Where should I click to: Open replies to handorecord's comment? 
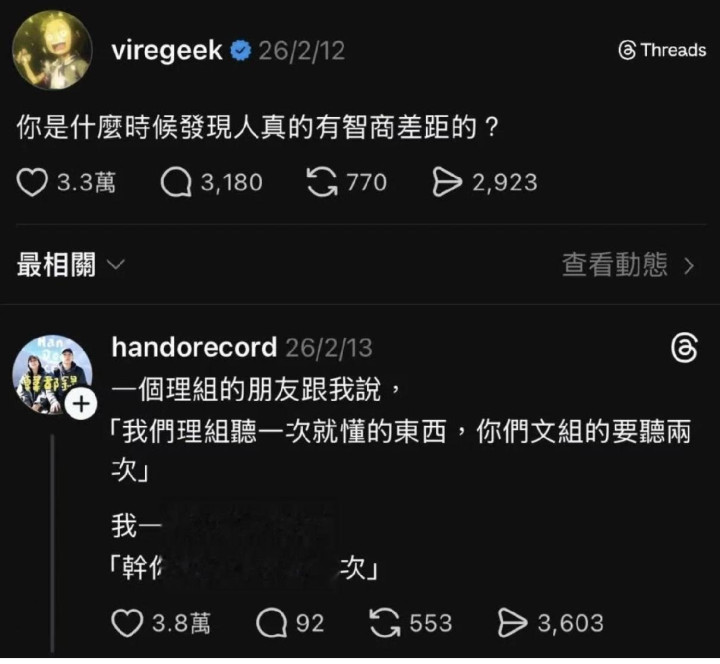271,623
